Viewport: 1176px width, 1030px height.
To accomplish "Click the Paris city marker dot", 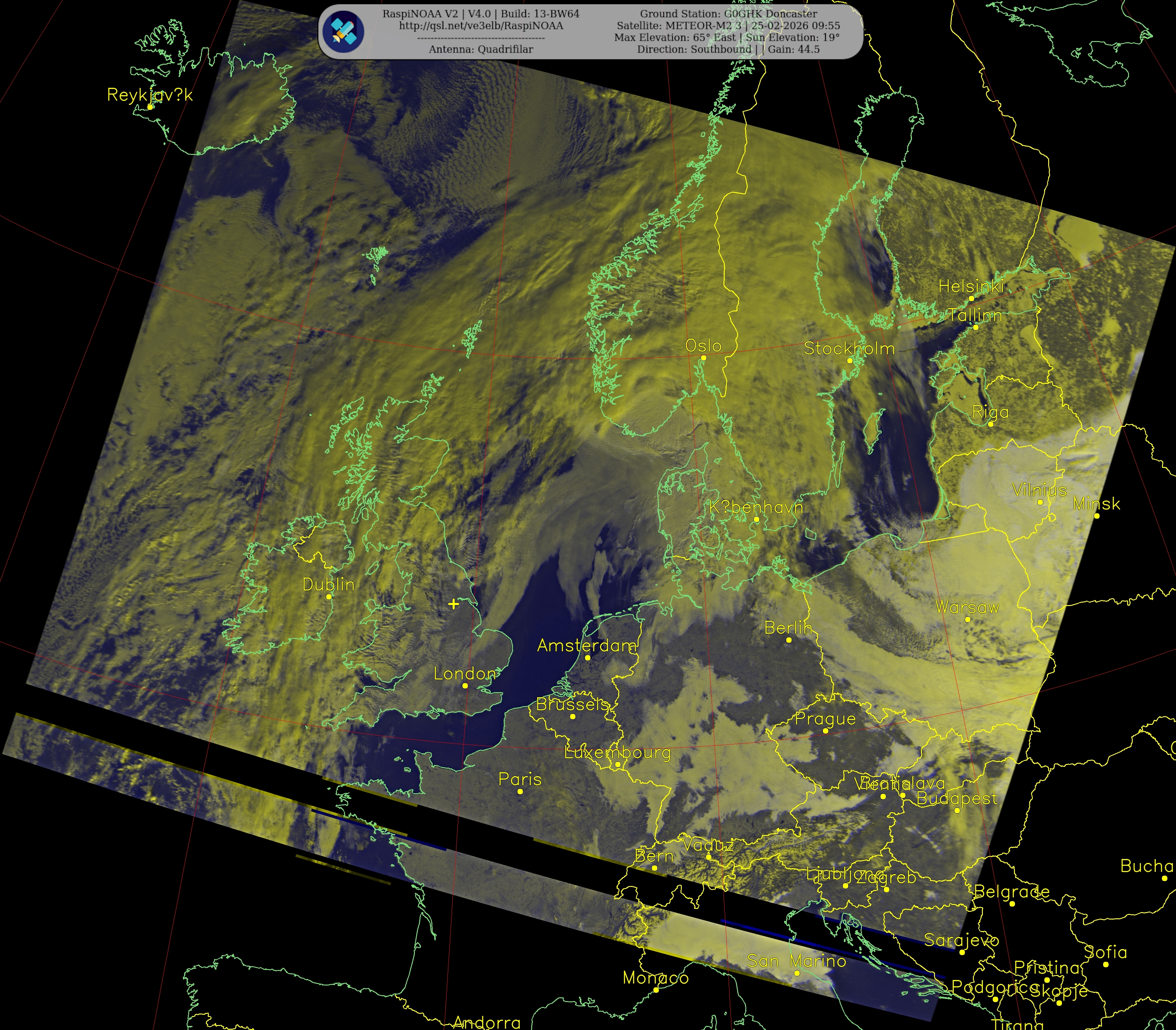I will click(x=520, y=791).
